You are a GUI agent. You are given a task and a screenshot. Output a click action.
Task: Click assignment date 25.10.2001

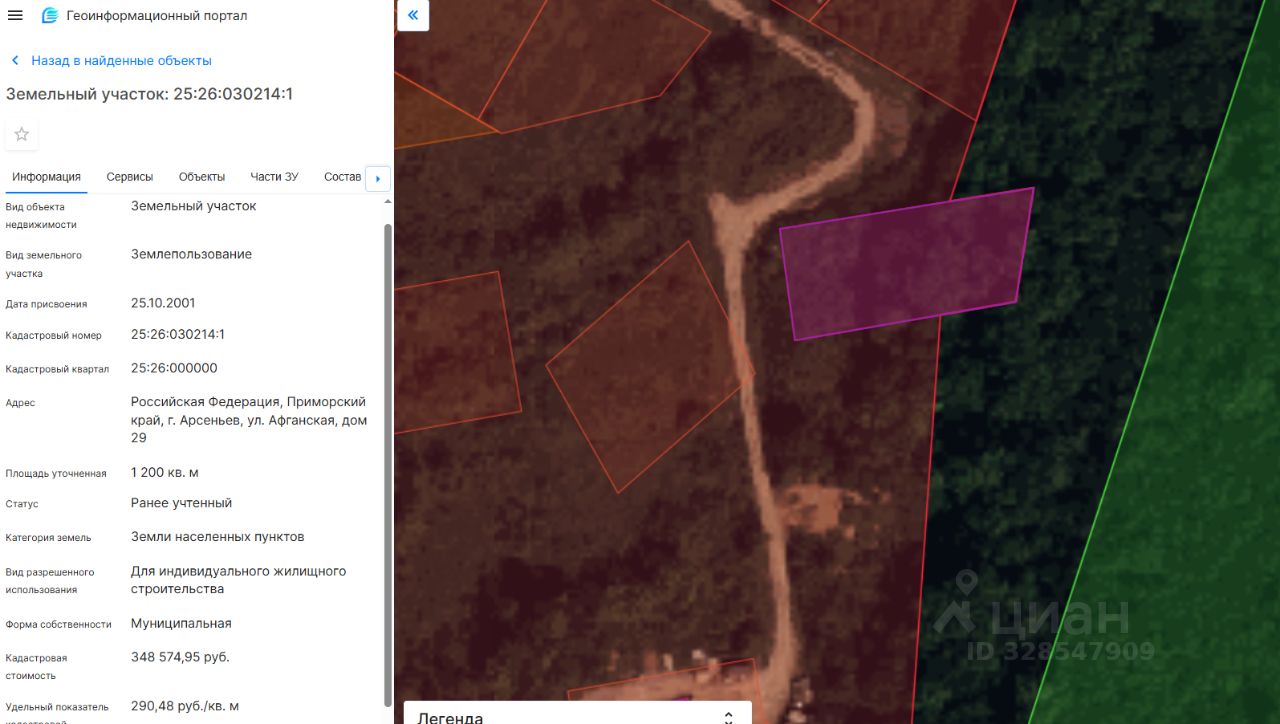click(163, 303)
